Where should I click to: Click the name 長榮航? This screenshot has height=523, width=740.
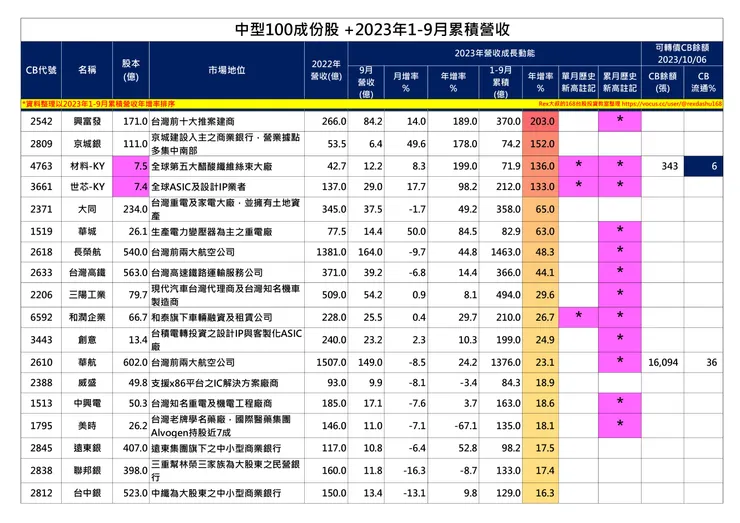pos(87,252)
